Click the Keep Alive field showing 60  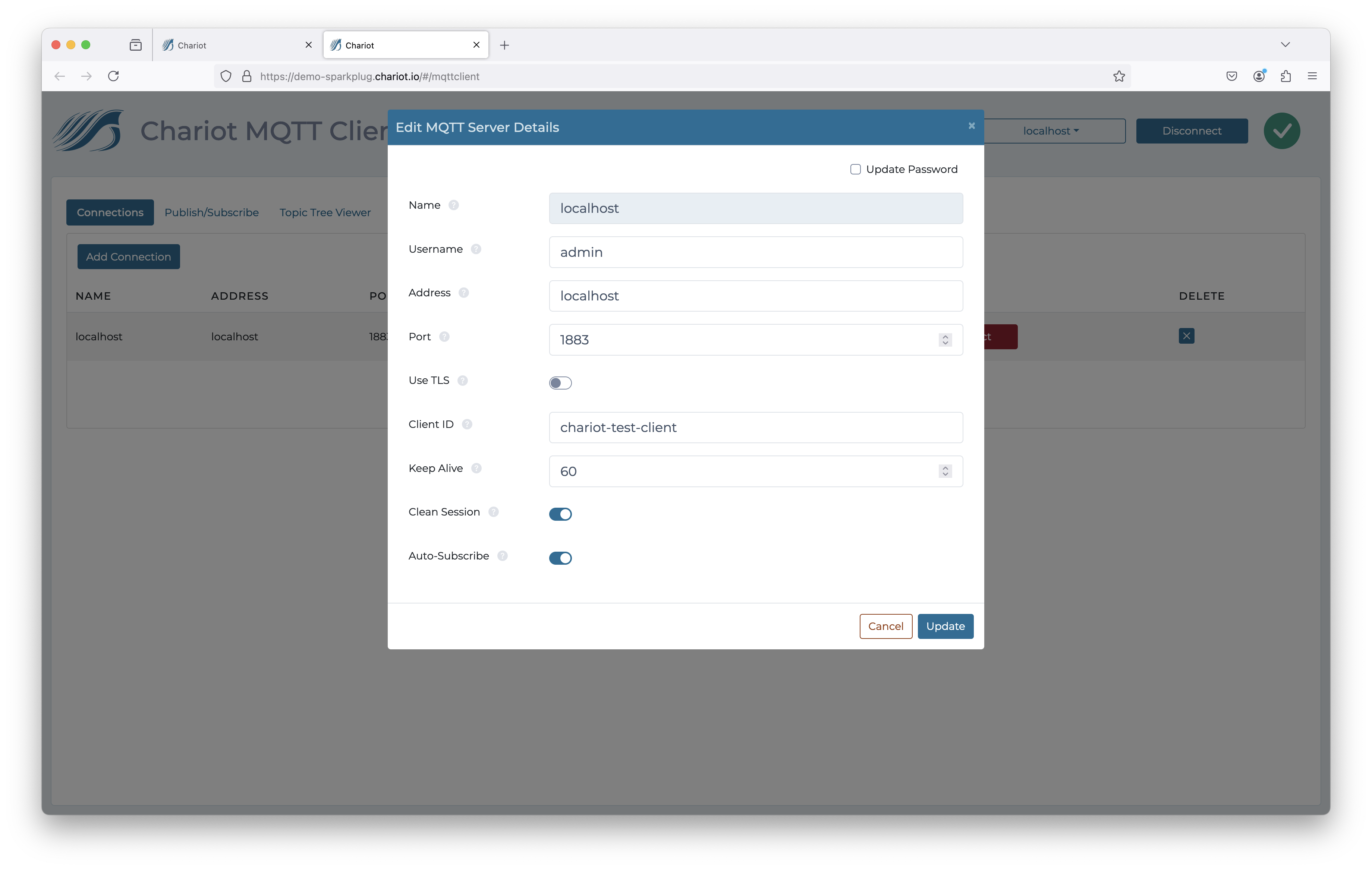(x=755, y=472)
